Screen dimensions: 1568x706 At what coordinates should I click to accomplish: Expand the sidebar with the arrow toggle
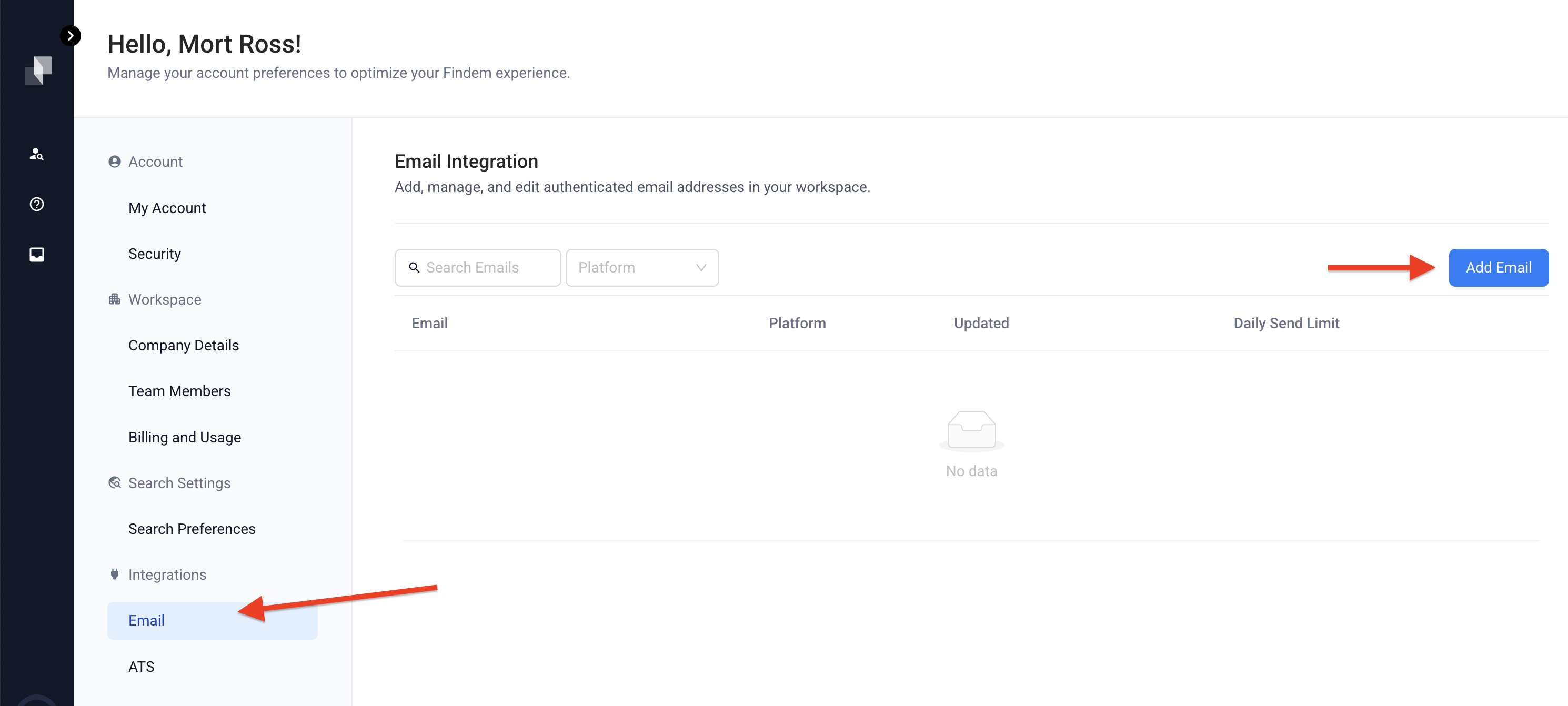[71, 36]
